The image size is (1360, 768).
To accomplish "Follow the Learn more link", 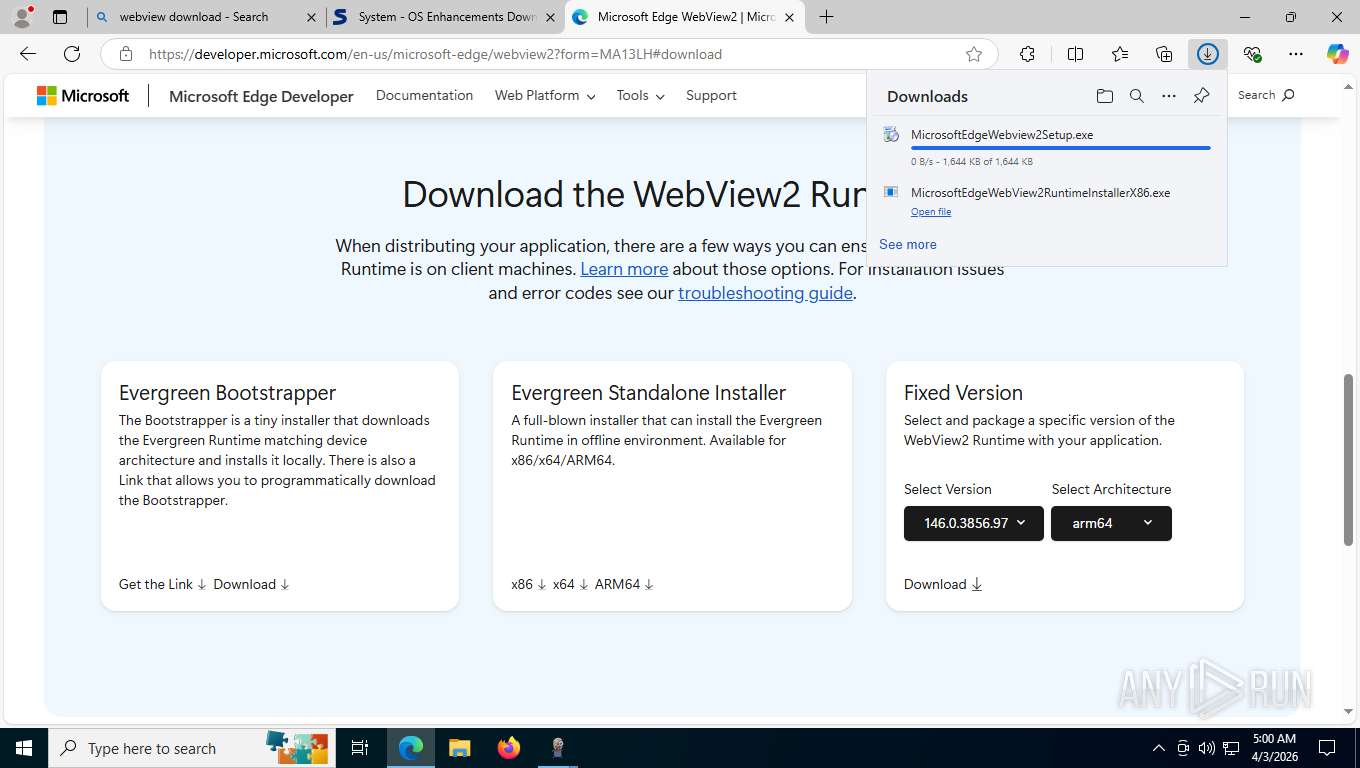I will (x=624, y=269).
